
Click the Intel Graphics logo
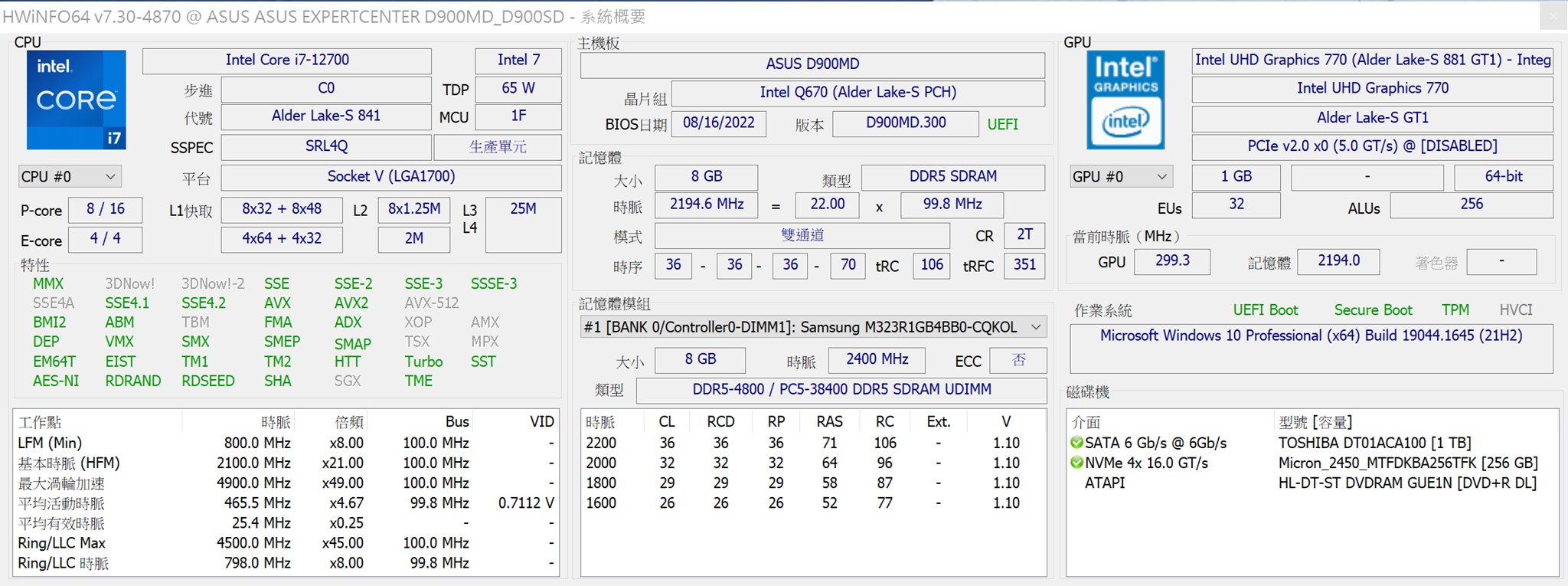click(1125, 100)
